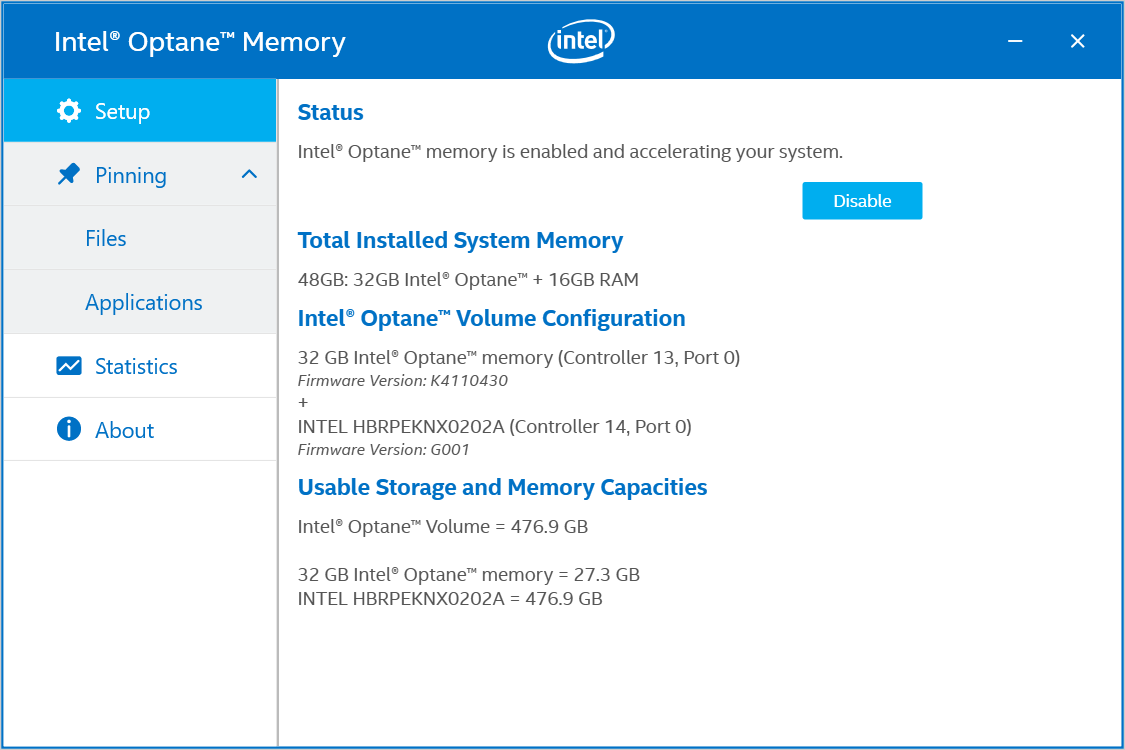Click the '48GB: 32GB Intel Optane + 16GB RAM' text
The width and height of the screenshot is (1125, 750).
pyautogui.click(x=468, y=279)
